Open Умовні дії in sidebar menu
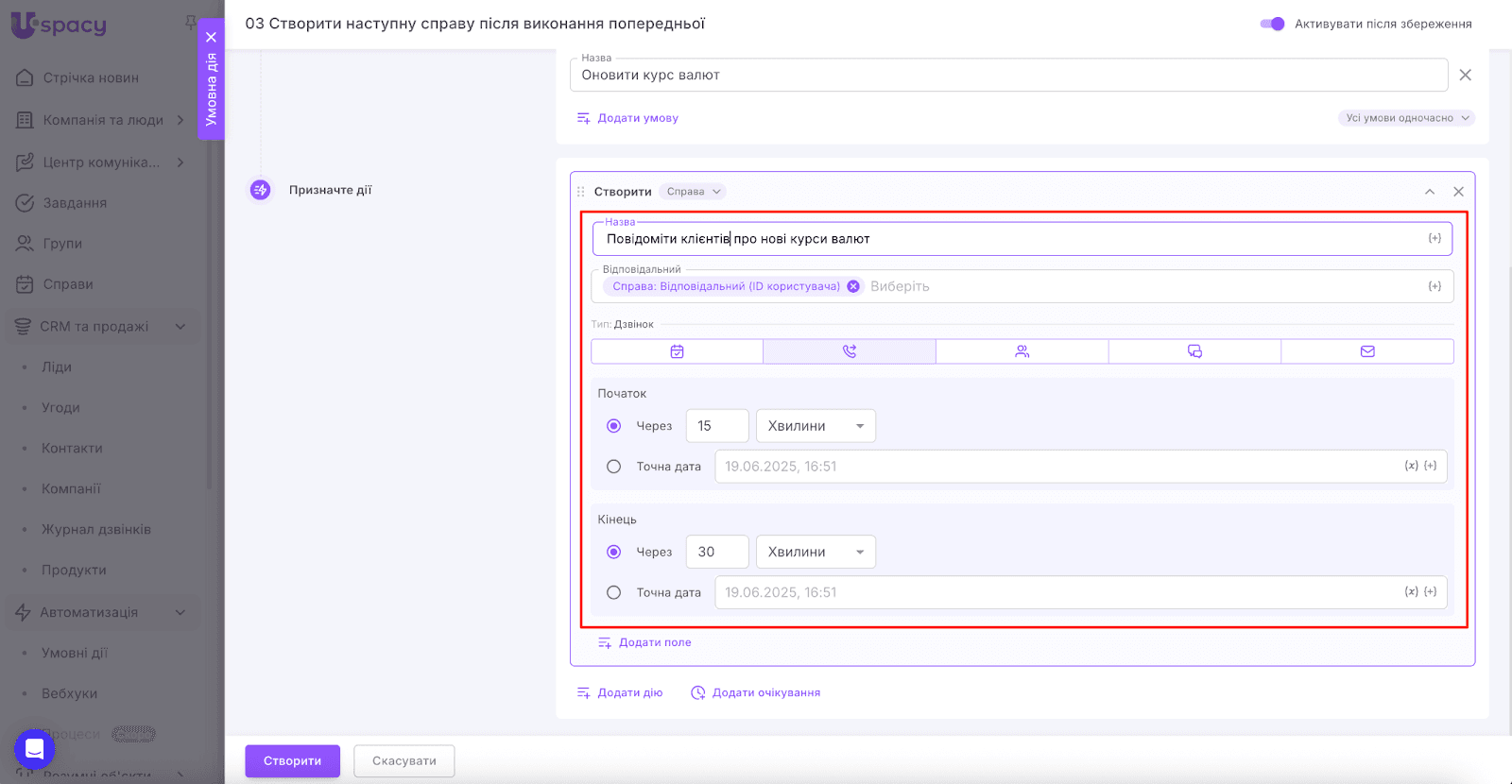The width and height of the screenshot is (1512, 784). [75, 653]
